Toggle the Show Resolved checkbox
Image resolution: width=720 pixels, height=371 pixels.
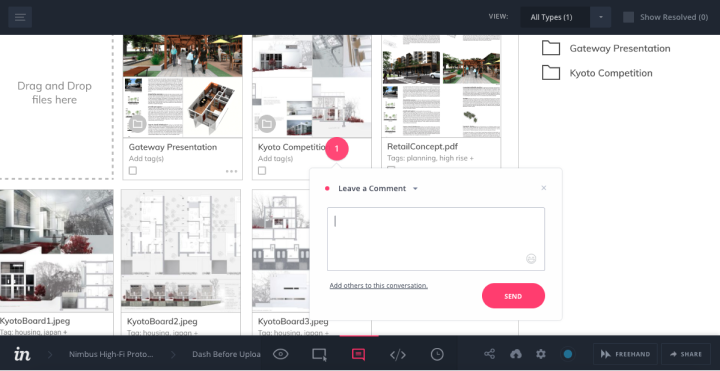tap(629, 17)
